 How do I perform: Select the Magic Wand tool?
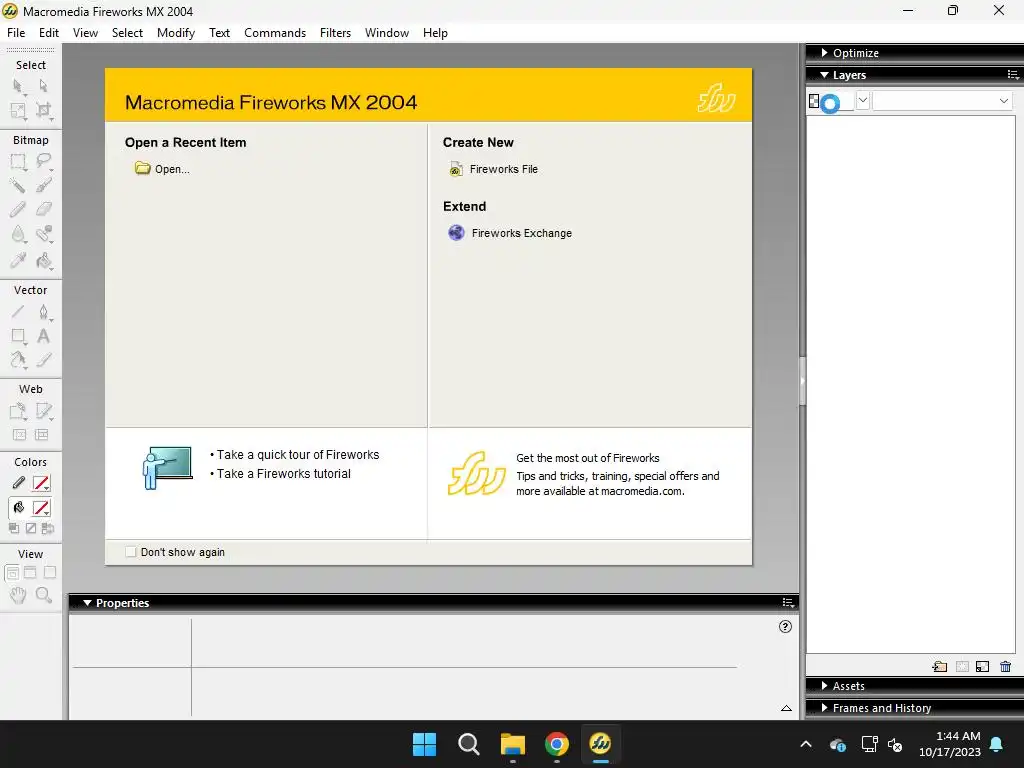coord(18,185)
